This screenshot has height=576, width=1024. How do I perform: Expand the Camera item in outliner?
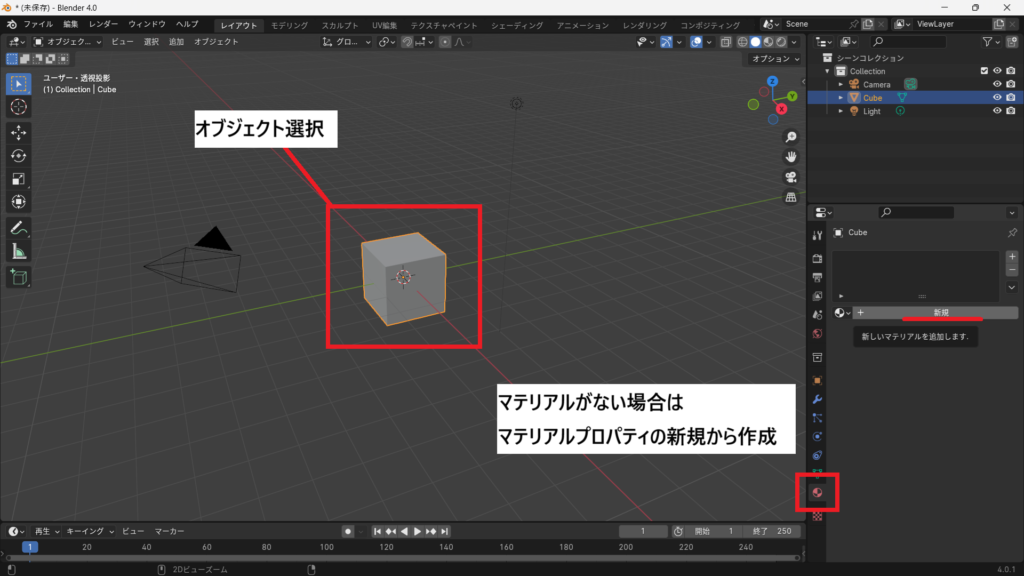840,84
